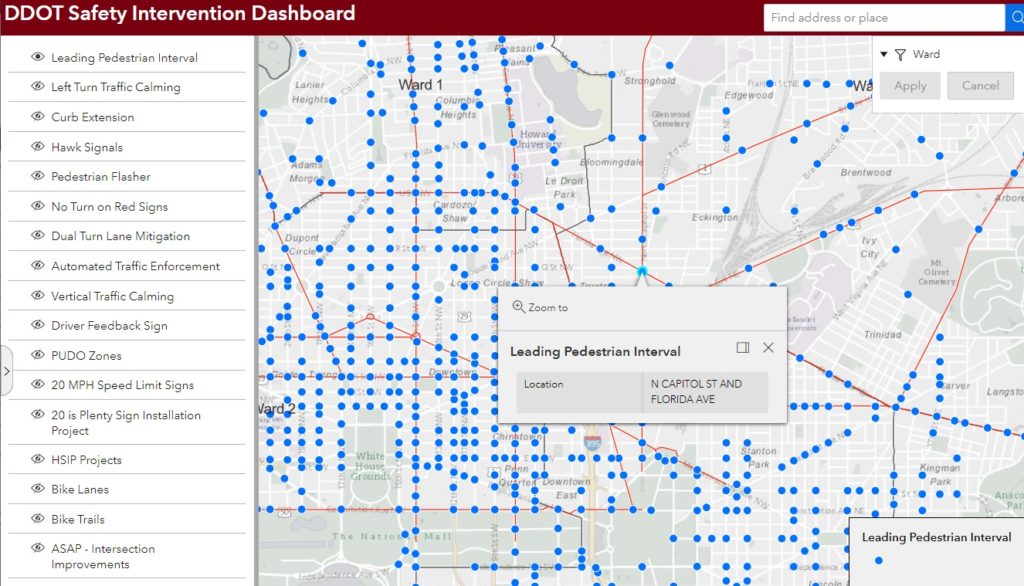Click the Zoom to magnifier icon in popup
1024x586 pixels.
519,306
